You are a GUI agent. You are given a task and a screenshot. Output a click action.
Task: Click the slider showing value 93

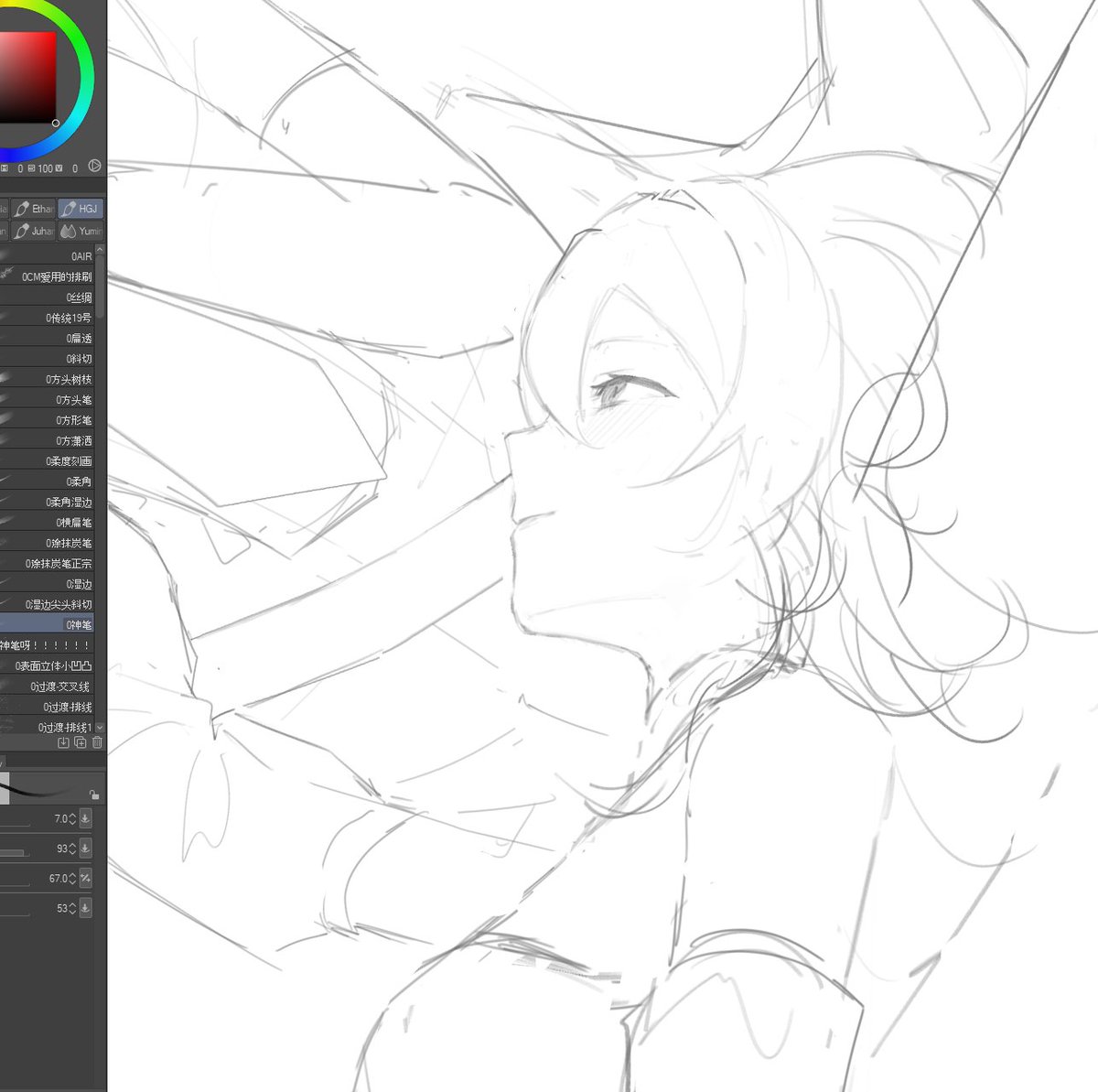coord(14,853)
